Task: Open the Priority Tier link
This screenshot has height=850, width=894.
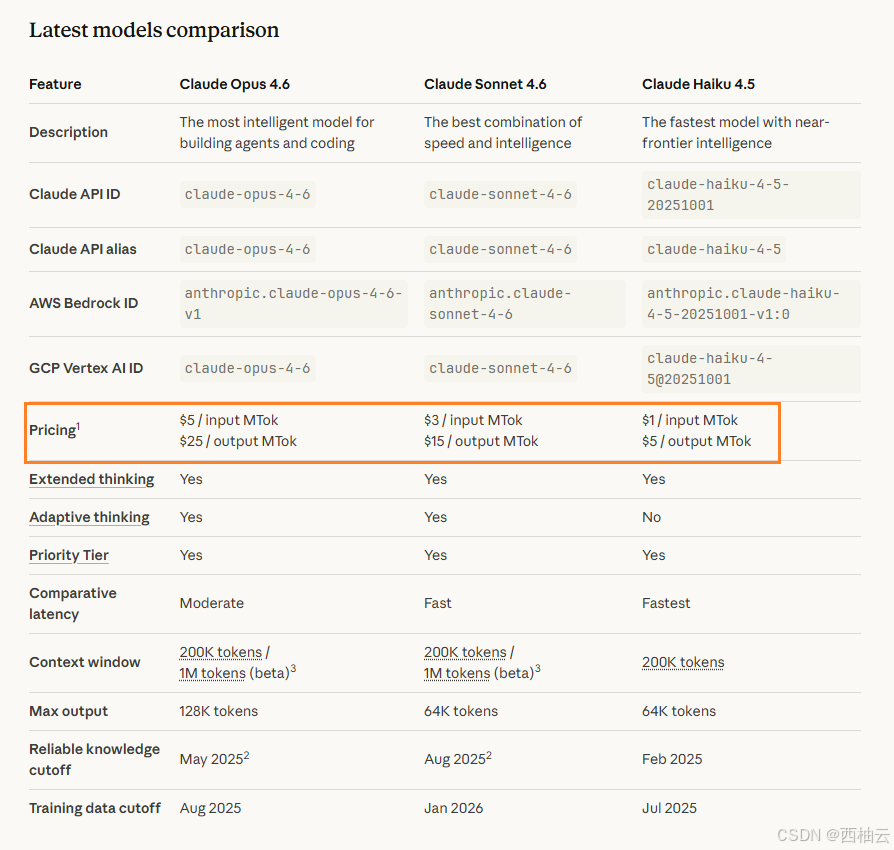Action: coord(69,555)
